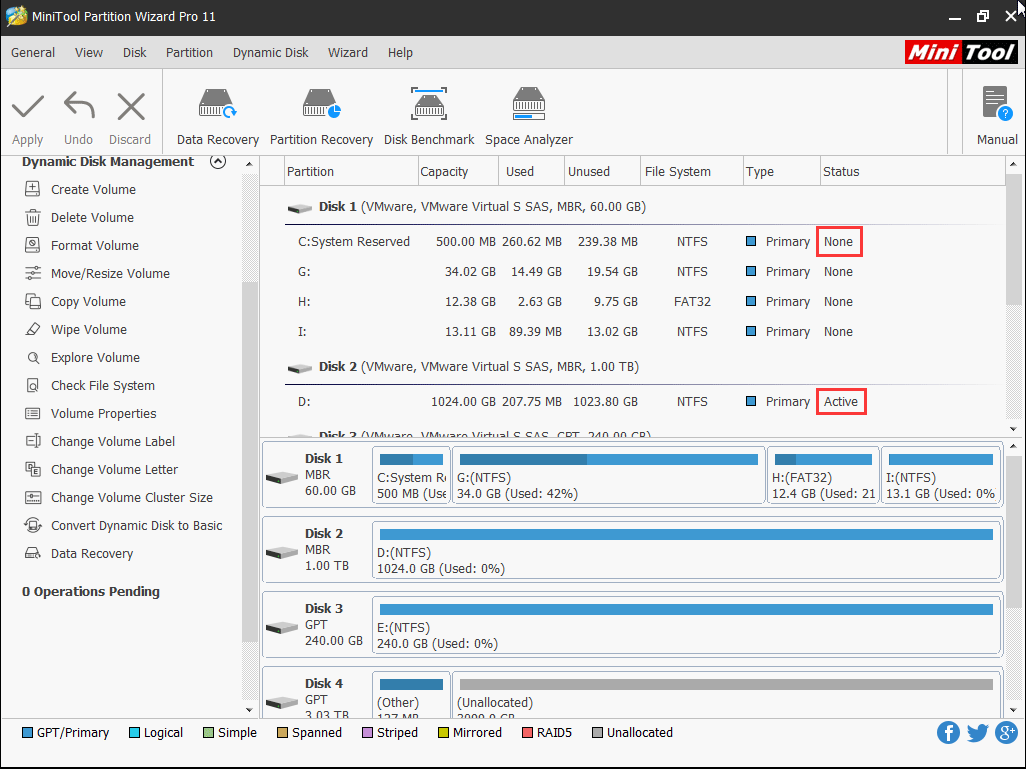Image resolution: width=1026 pixels, height=769 pixels.
Task: Click the MiniTool logo
Action: point(961,52)
